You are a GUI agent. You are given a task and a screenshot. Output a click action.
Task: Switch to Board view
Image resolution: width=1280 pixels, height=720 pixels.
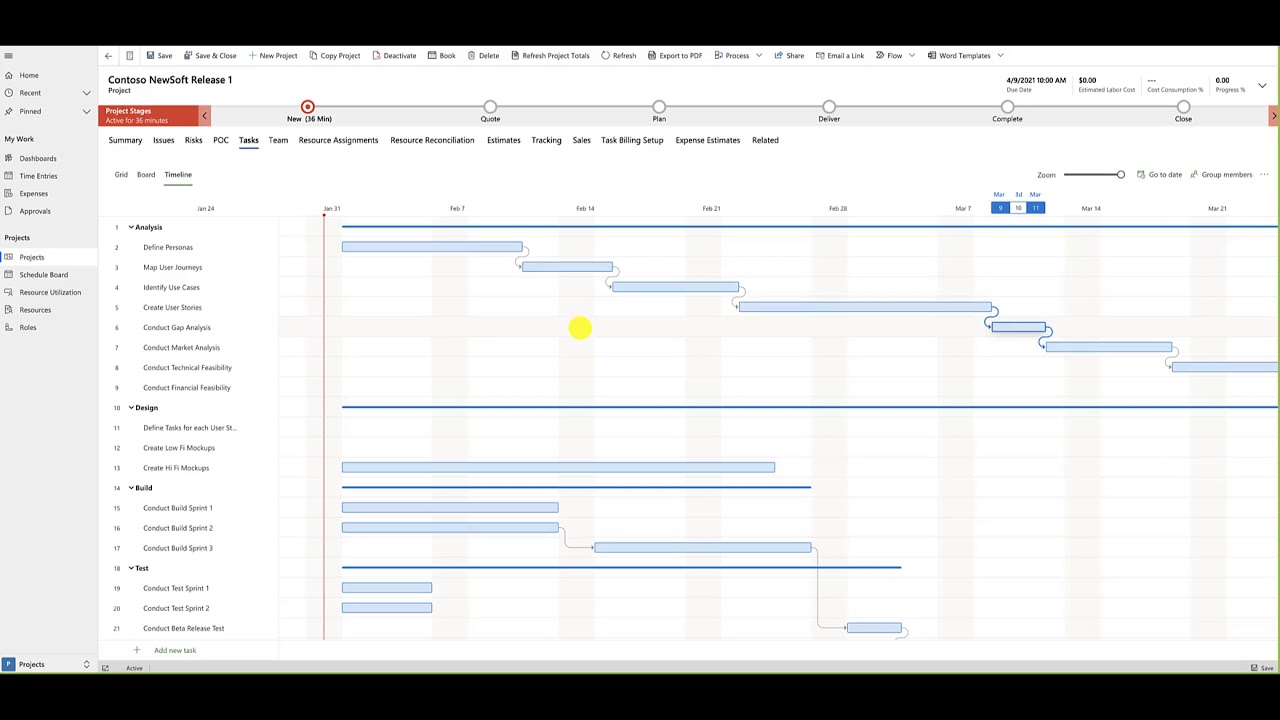click(x=146, y=175)
